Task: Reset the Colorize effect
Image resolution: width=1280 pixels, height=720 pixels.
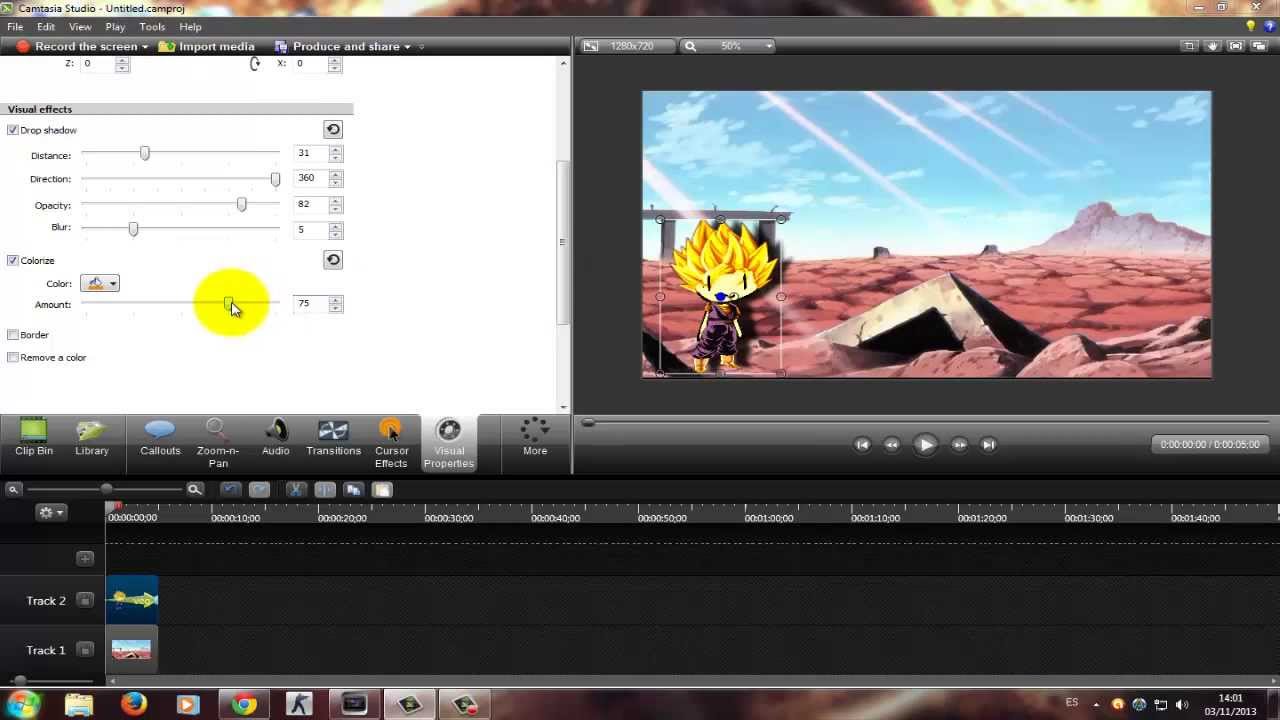Action: 333,259
